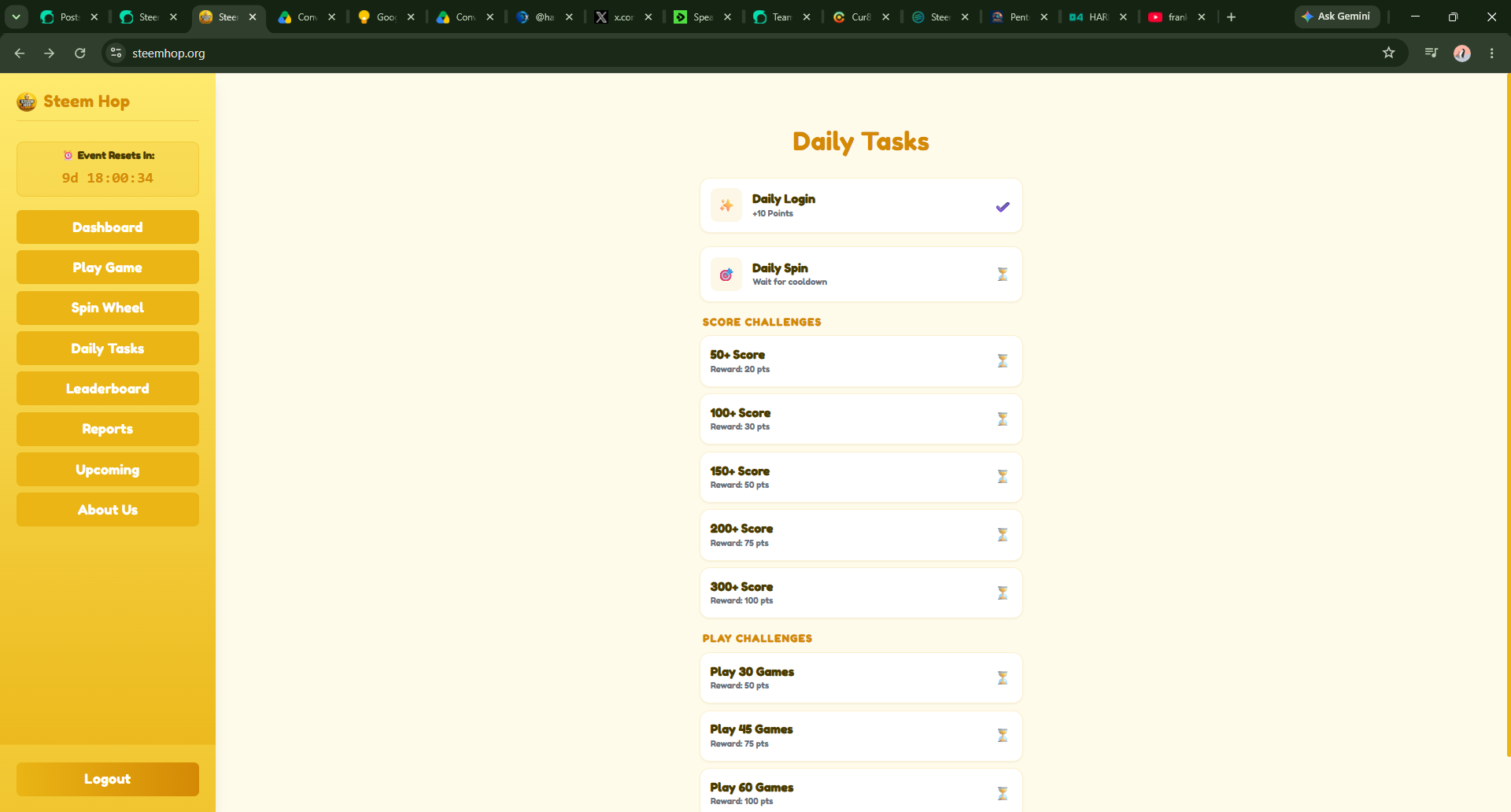Screen dimensions: 1511x812
Task: Click the PLAY CHALLENGES heading
Action: pos(757,638)
